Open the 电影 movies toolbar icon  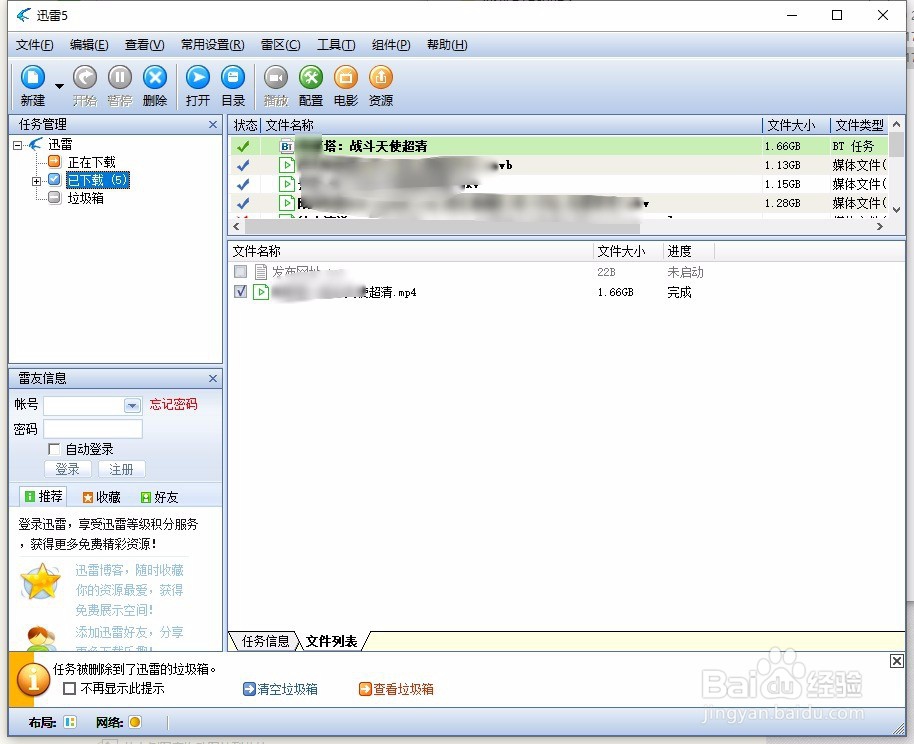coord(346,78)
